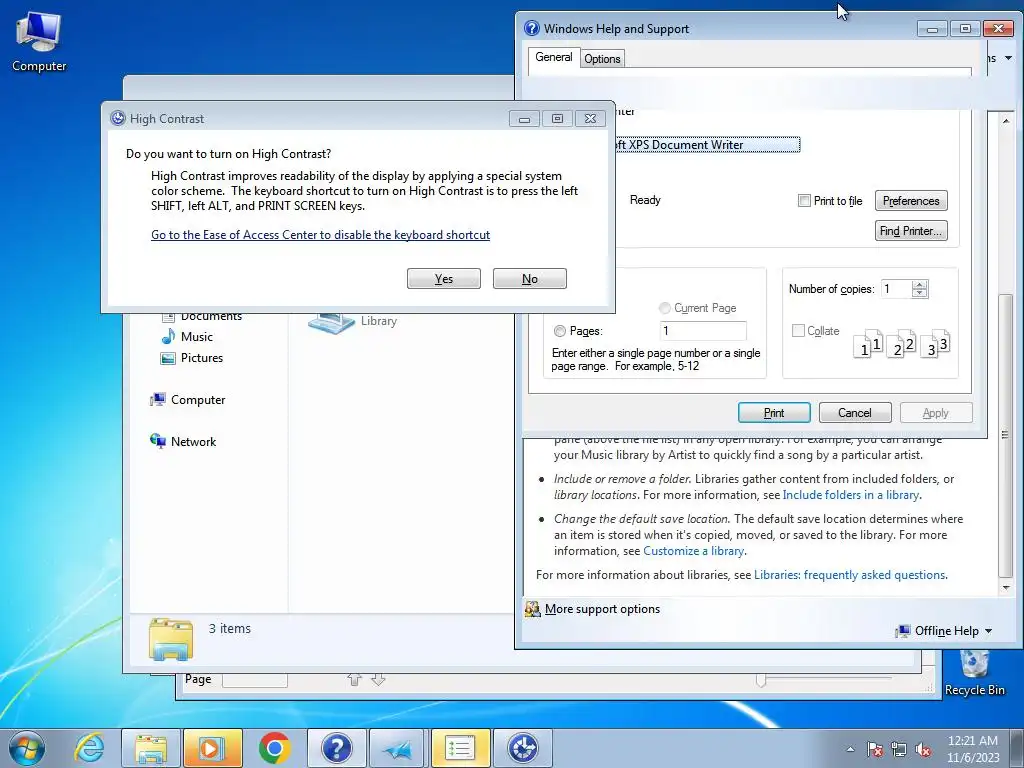1024x768 pixels.
Task: Click the Action Center flag tray icon
Action: (874, 749)
